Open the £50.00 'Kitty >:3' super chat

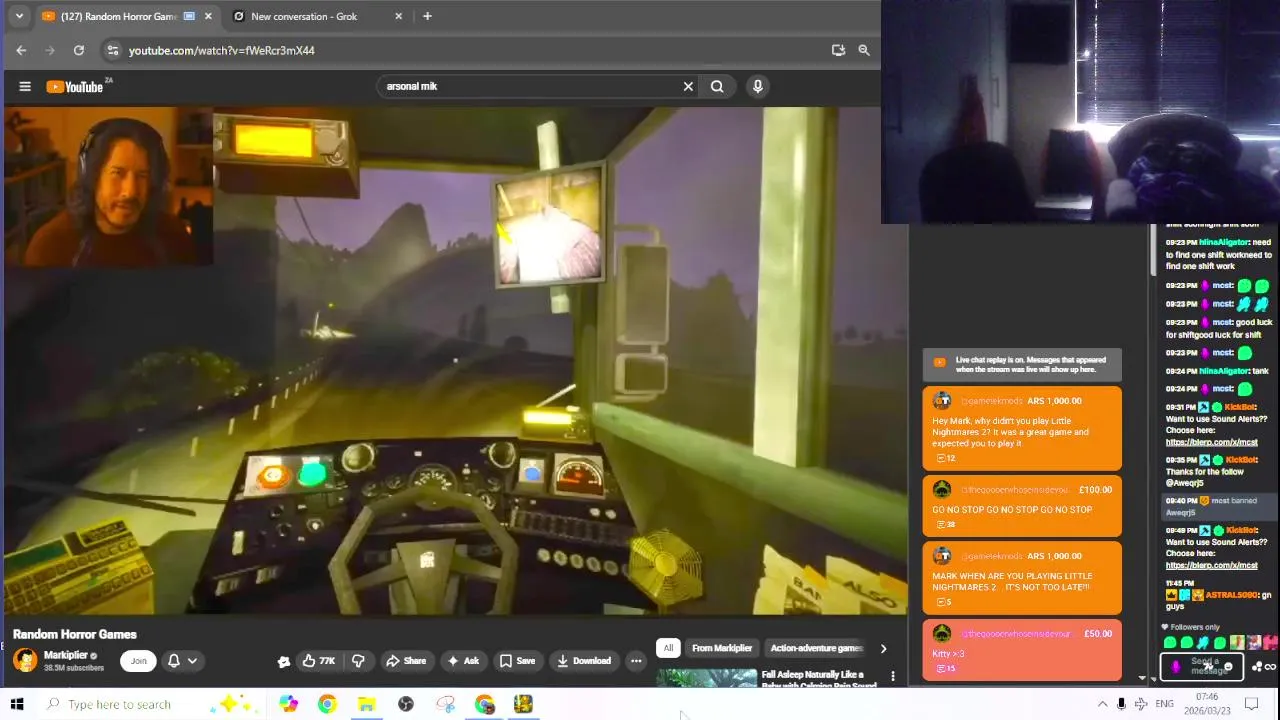click(1022, 649)
